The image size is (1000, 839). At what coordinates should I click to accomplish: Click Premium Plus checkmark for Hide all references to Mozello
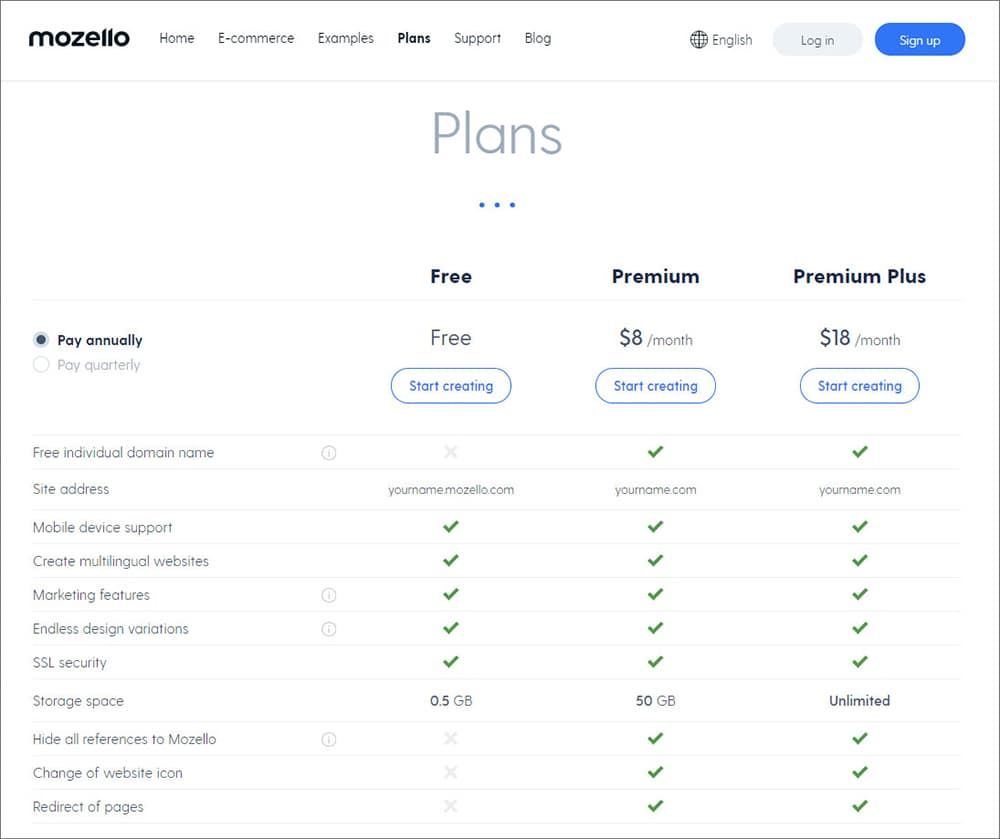pyautogui.click(x=860, y=738)
